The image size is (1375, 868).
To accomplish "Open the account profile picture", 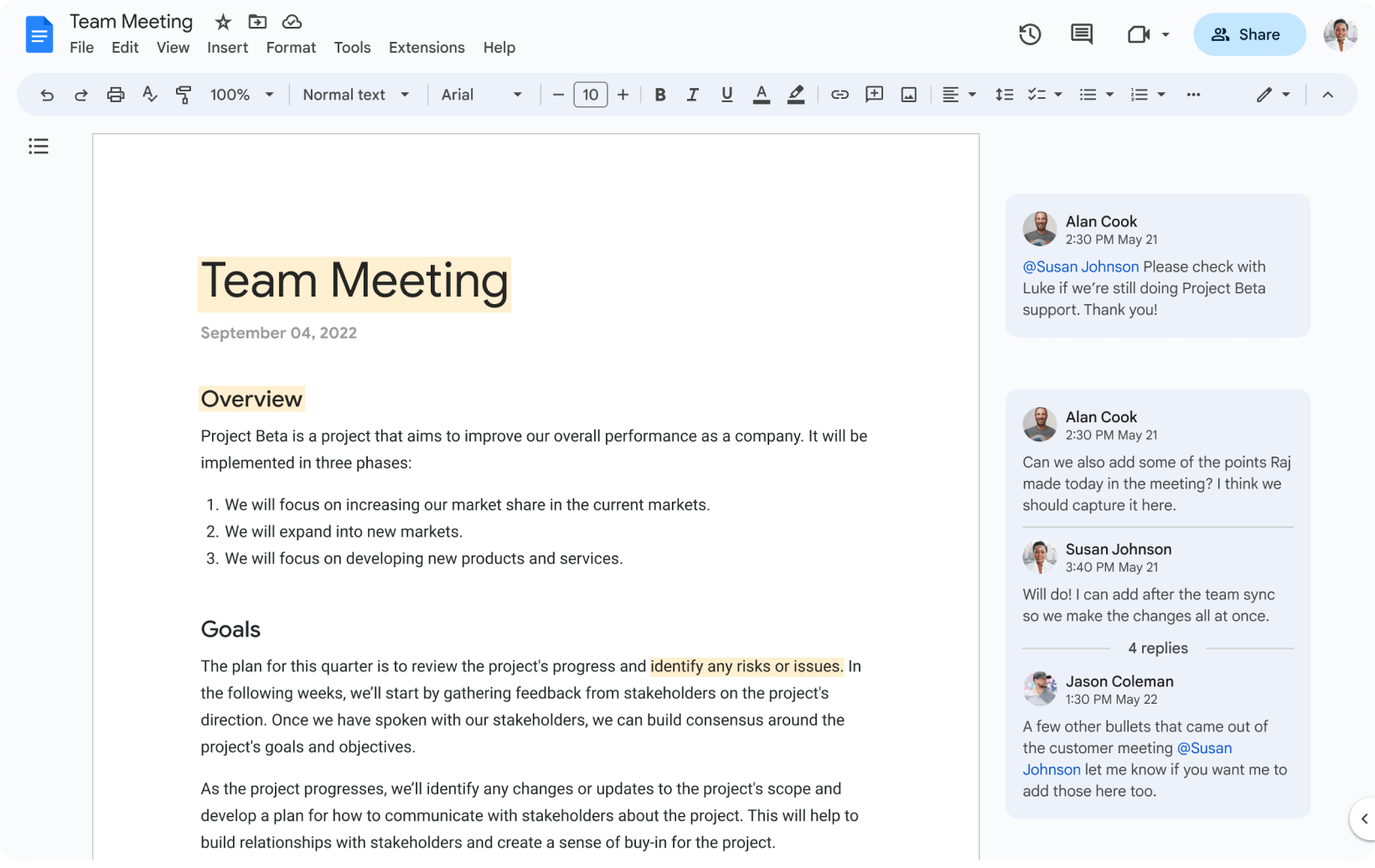I will (x=1340, y=34).
